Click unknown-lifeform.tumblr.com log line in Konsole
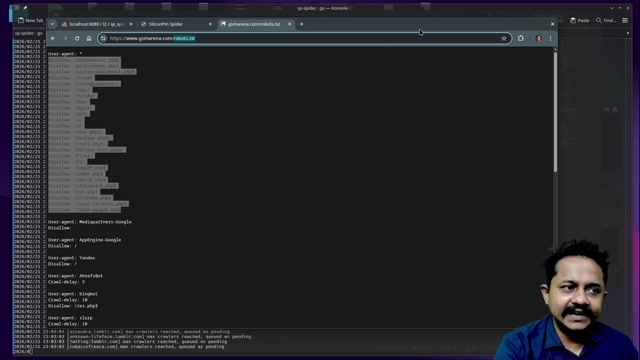Viewport: 640px width, 360px height. (x=132, y=337)
